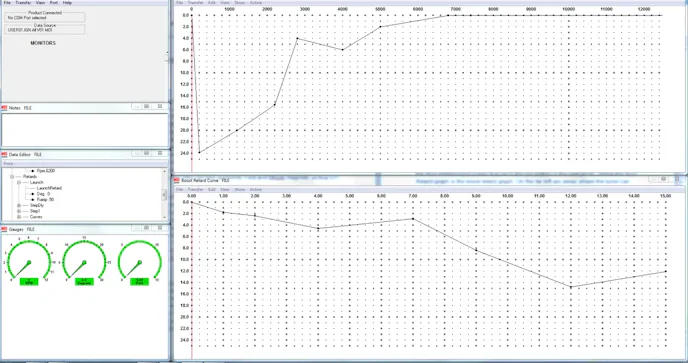Select boost curve point at 1.00 psi
This screenshot has height=363, width=688.
(x=223, y=212)
